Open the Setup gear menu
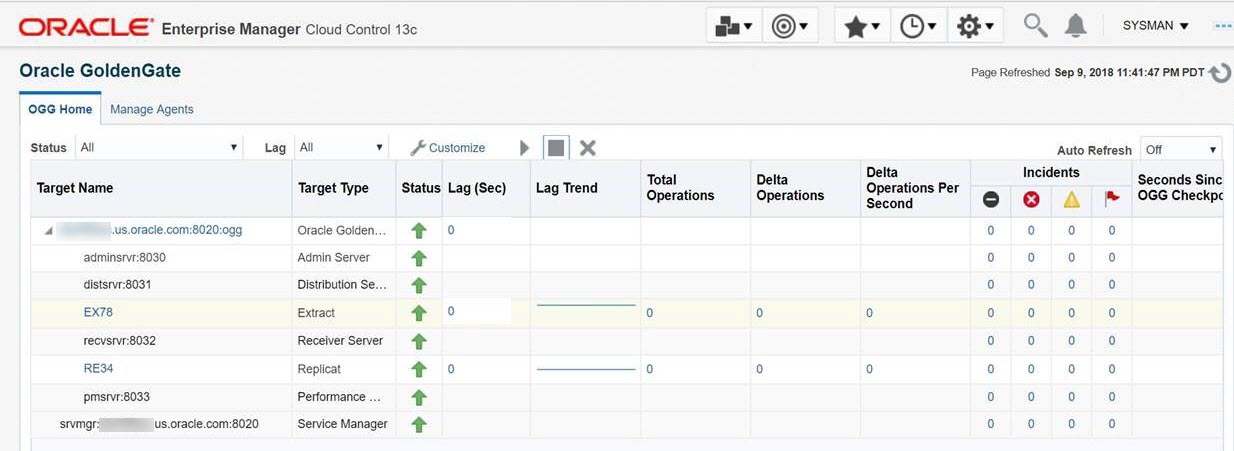This screenshot has height=451, width=1234. (x=974, y=26)
